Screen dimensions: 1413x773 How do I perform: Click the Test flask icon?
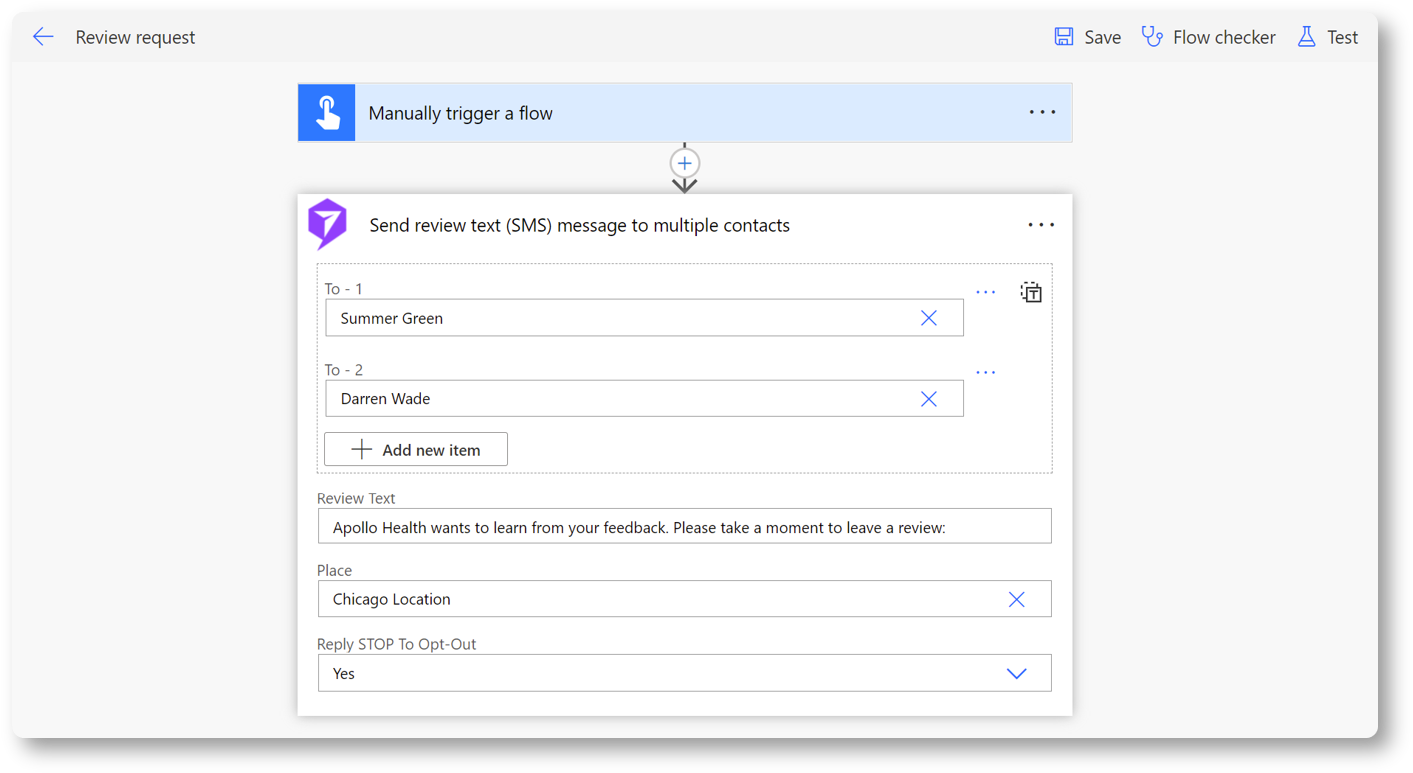(x=1306, y=37)
